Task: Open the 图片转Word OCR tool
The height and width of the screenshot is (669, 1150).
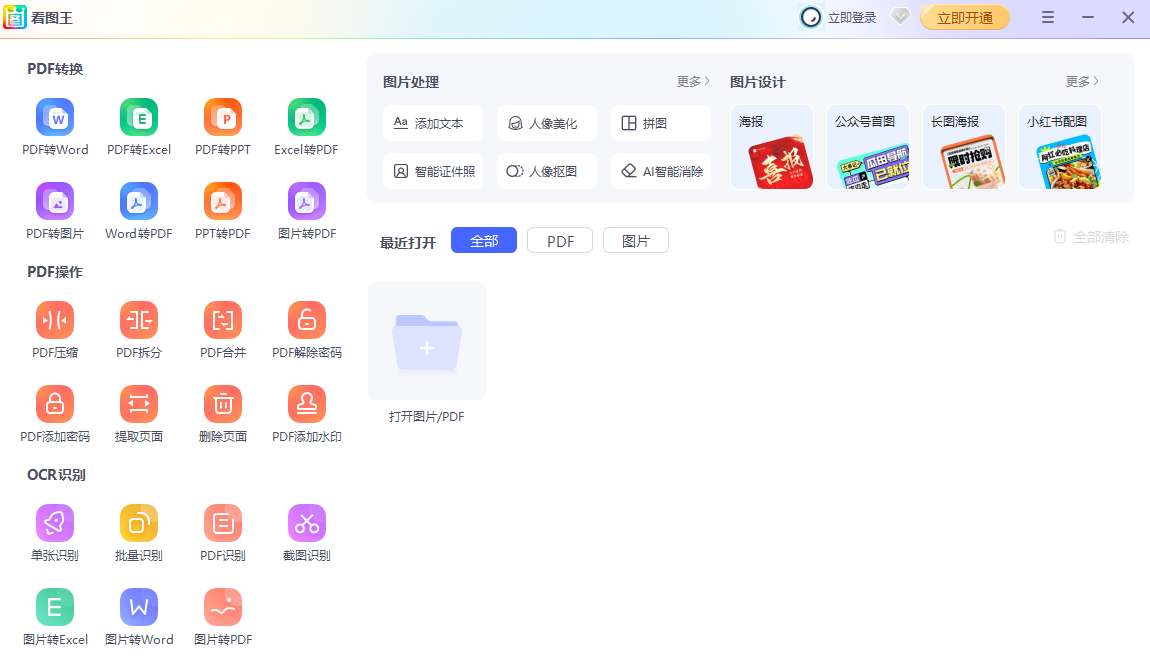Action: pos(139,614)
